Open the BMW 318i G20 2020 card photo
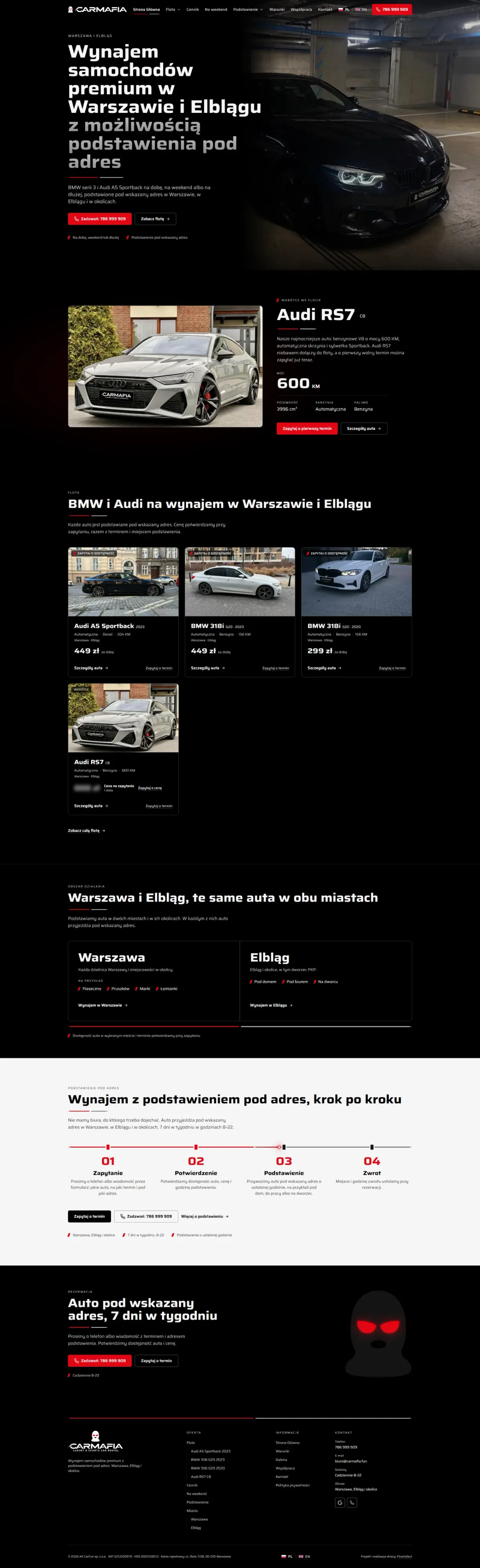This screenshot has width=480, height=1568. pos(356,582)
